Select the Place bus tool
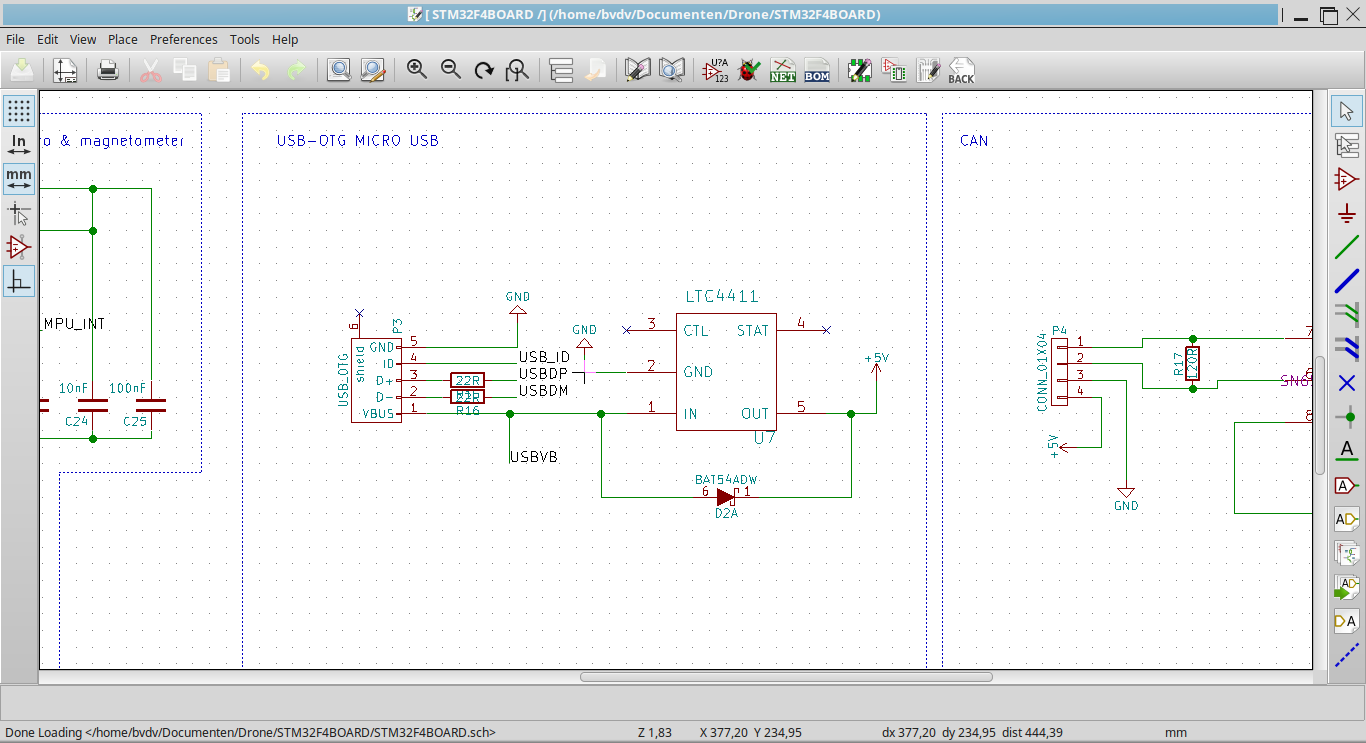This screenshot has height=743, width=1366. tap(1347, 281)
